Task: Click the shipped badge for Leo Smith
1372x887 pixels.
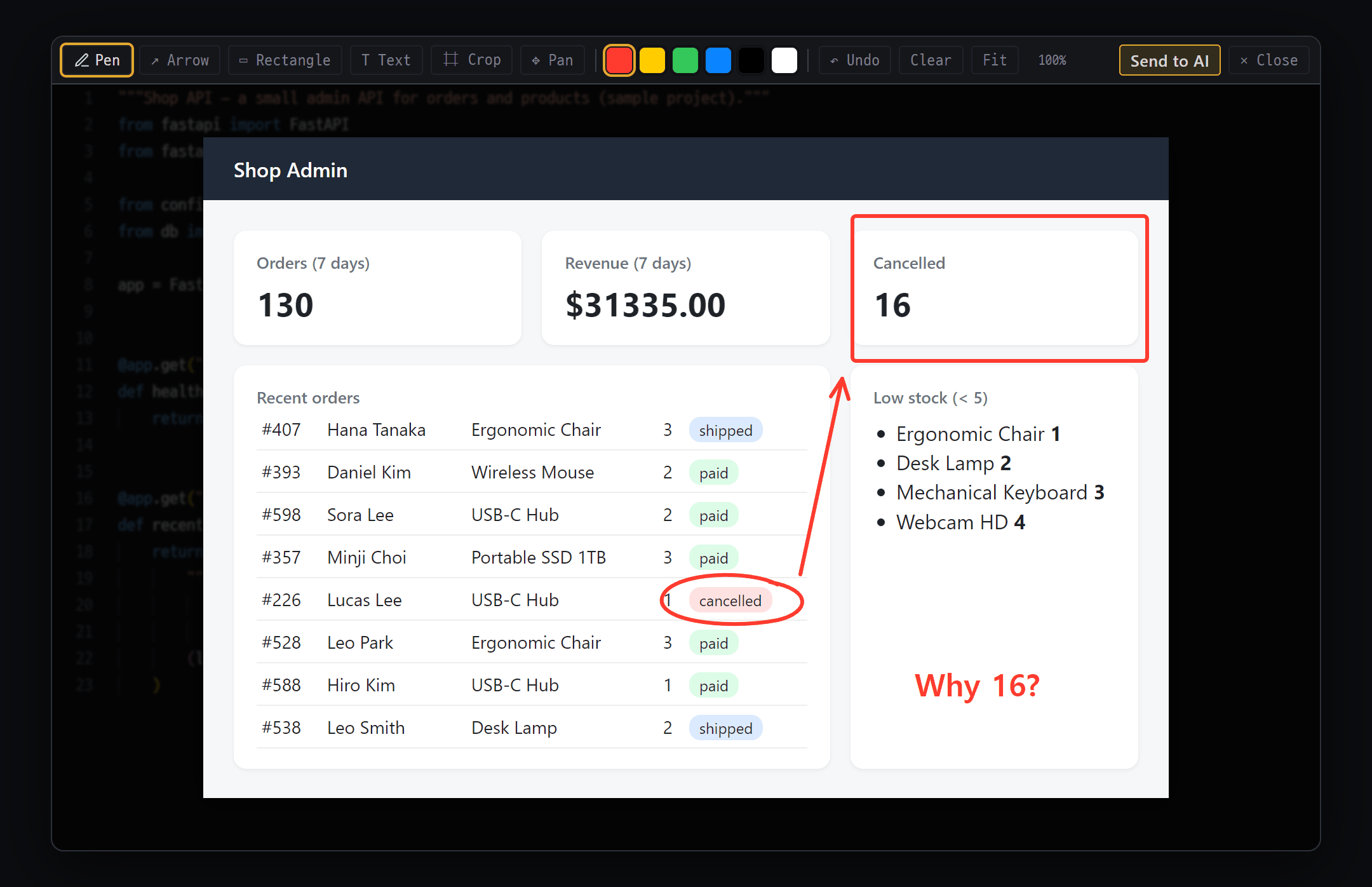Action: click(725, 728)
